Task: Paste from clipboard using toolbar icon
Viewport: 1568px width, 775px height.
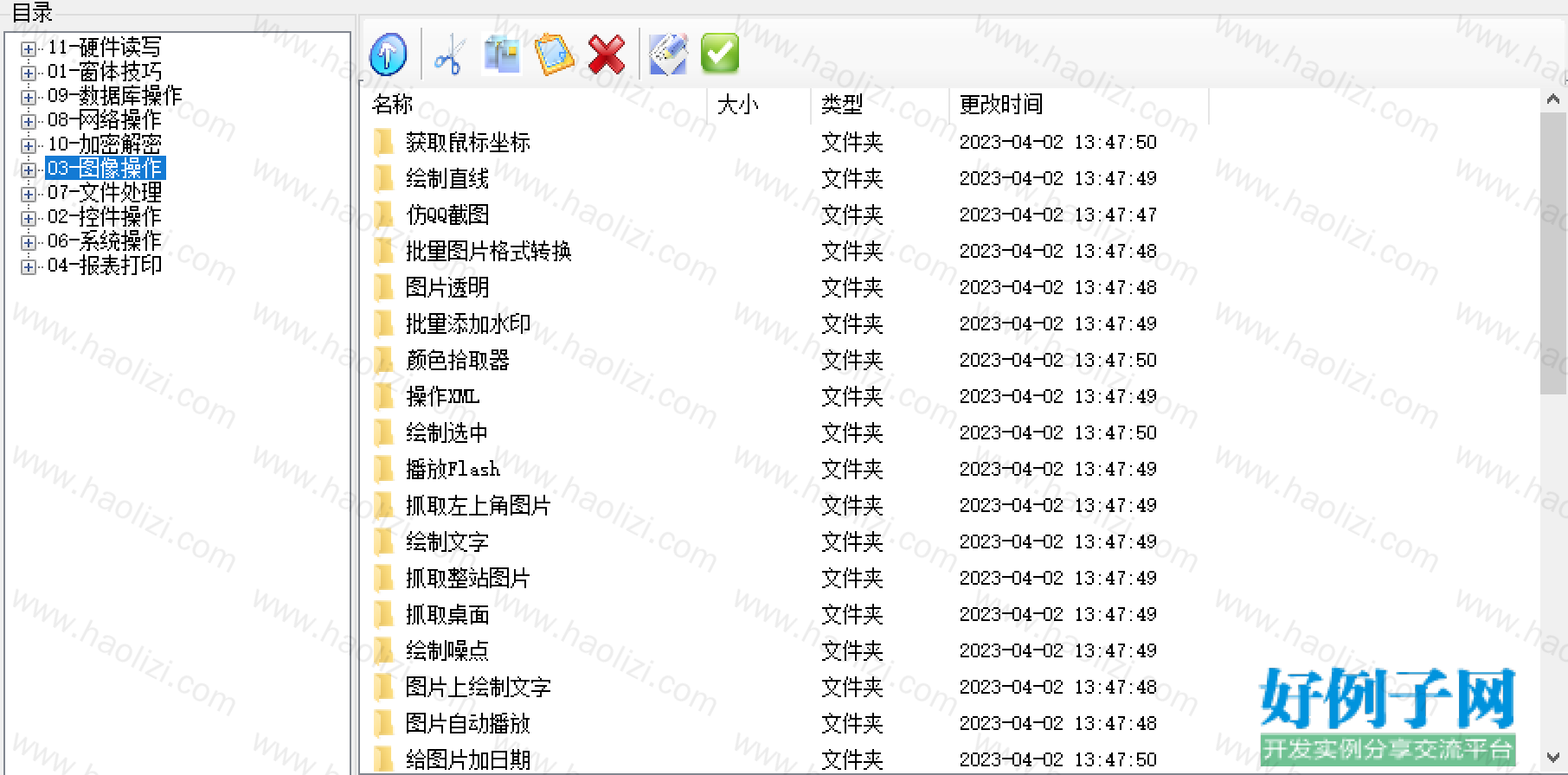Action: coord(554,54)
